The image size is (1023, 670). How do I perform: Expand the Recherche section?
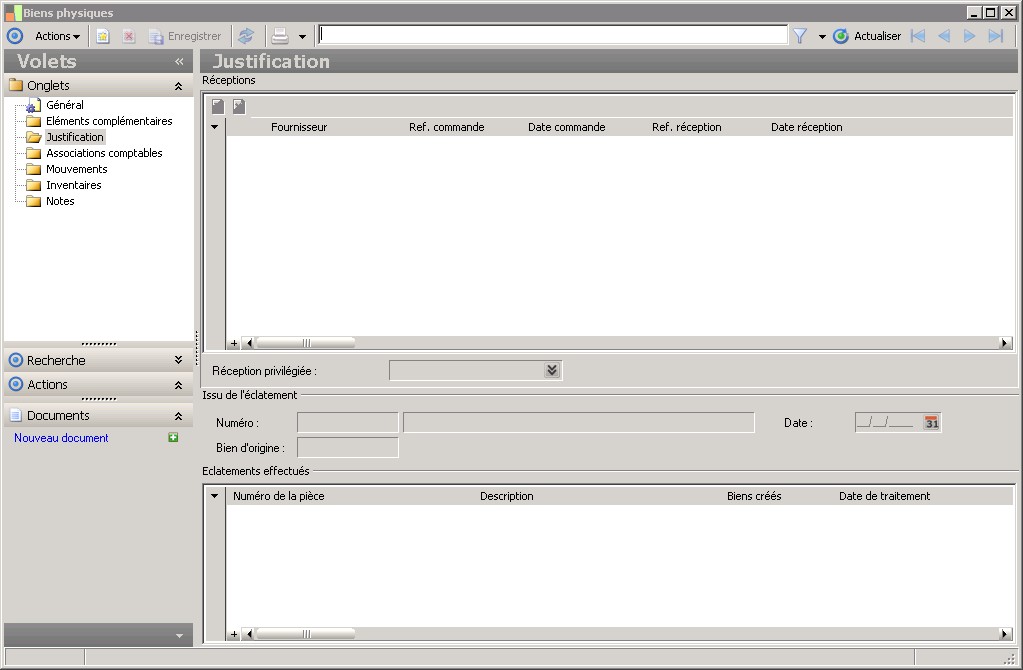click(178, 360)
